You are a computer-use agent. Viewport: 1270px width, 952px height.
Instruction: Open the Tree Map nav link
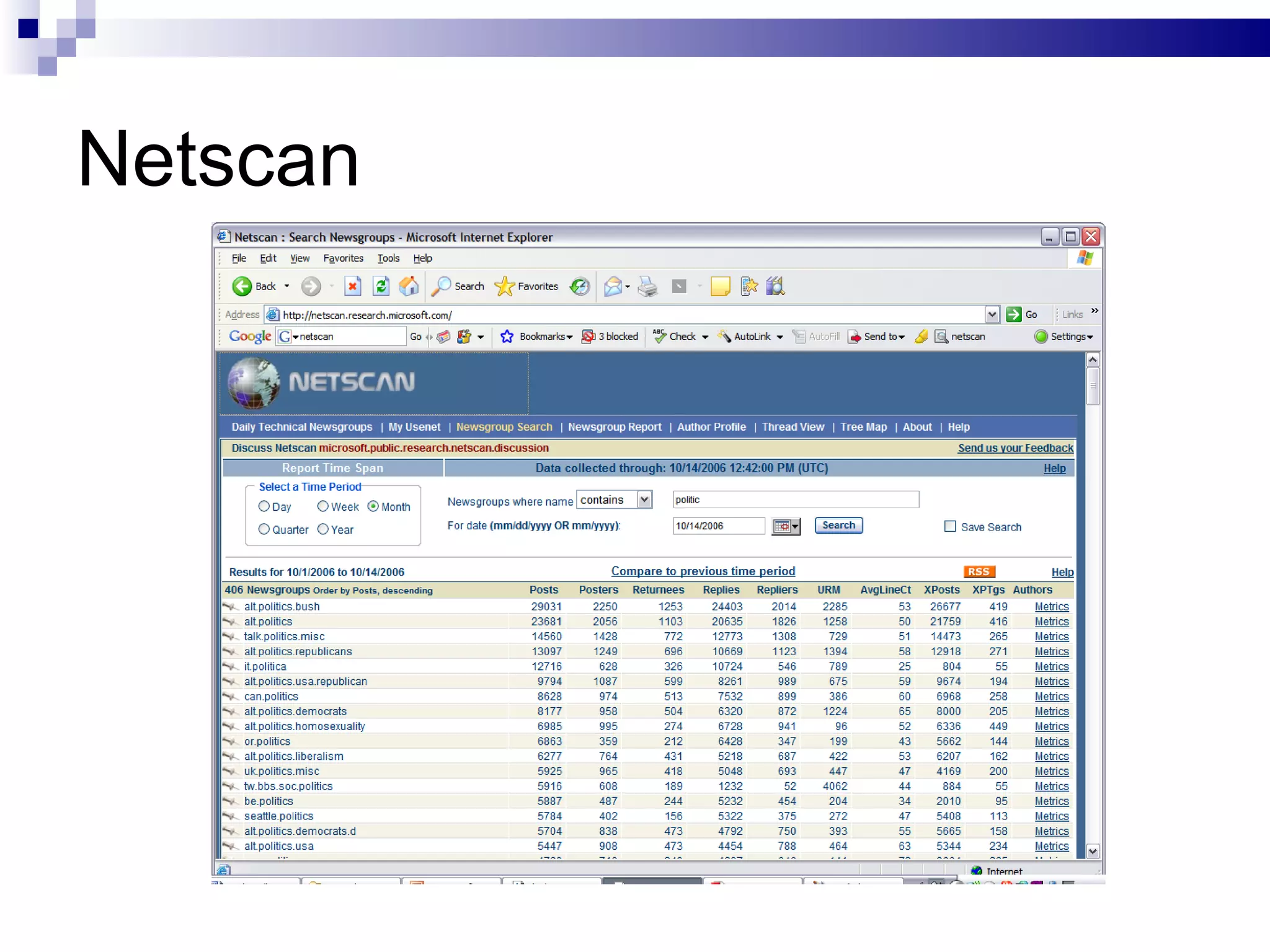863,427
